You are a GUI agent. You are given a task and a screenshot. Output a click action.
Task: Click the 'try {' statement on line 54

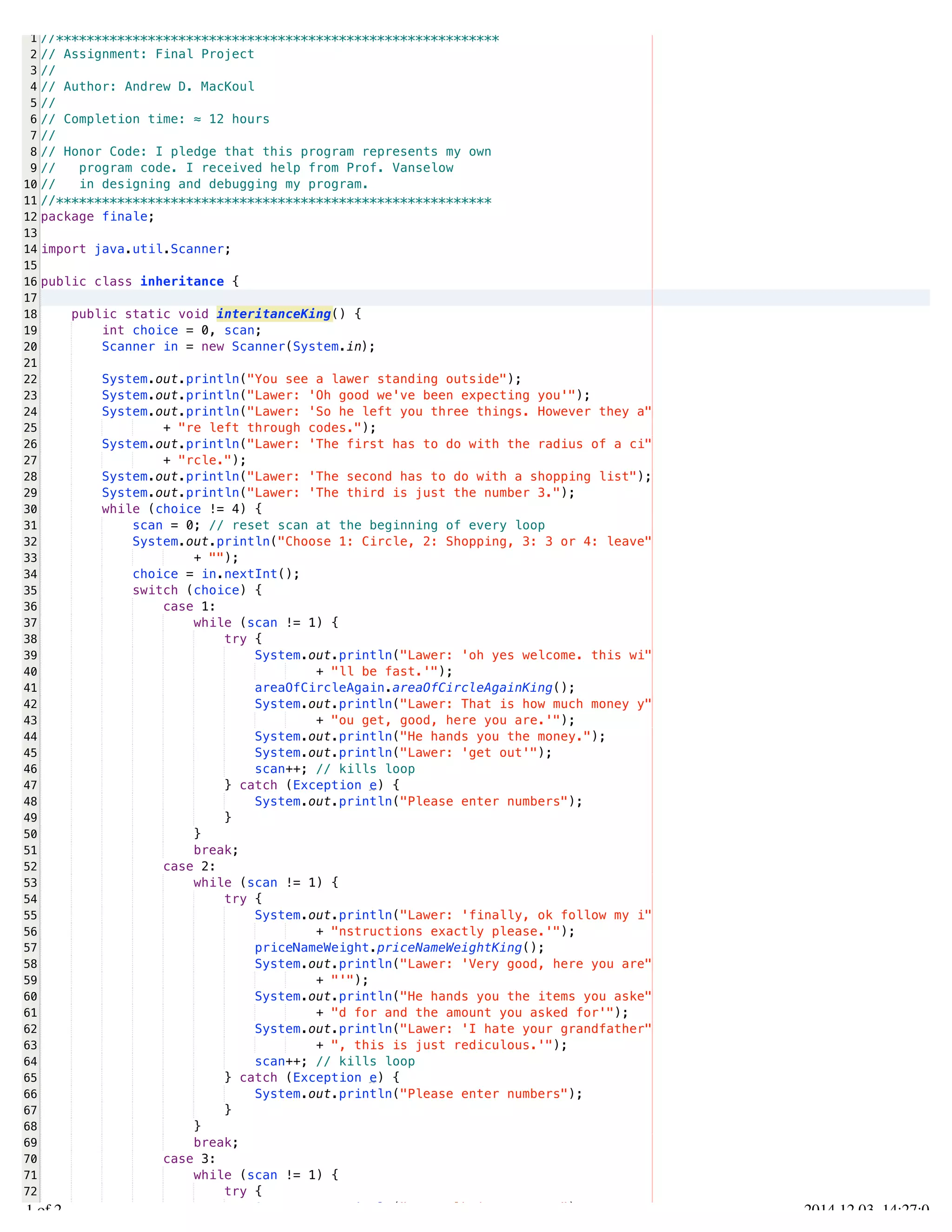coord(243,899)
